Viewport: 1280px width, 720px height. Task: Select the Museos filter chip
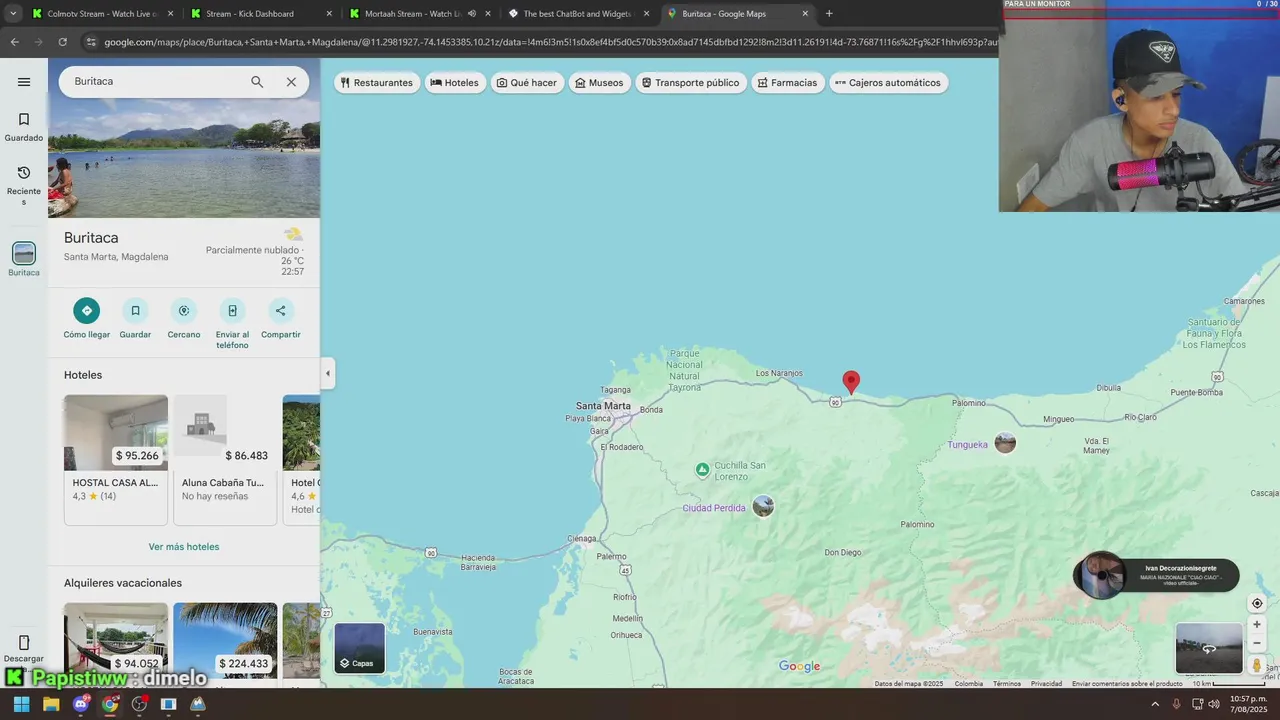[599, 83]
